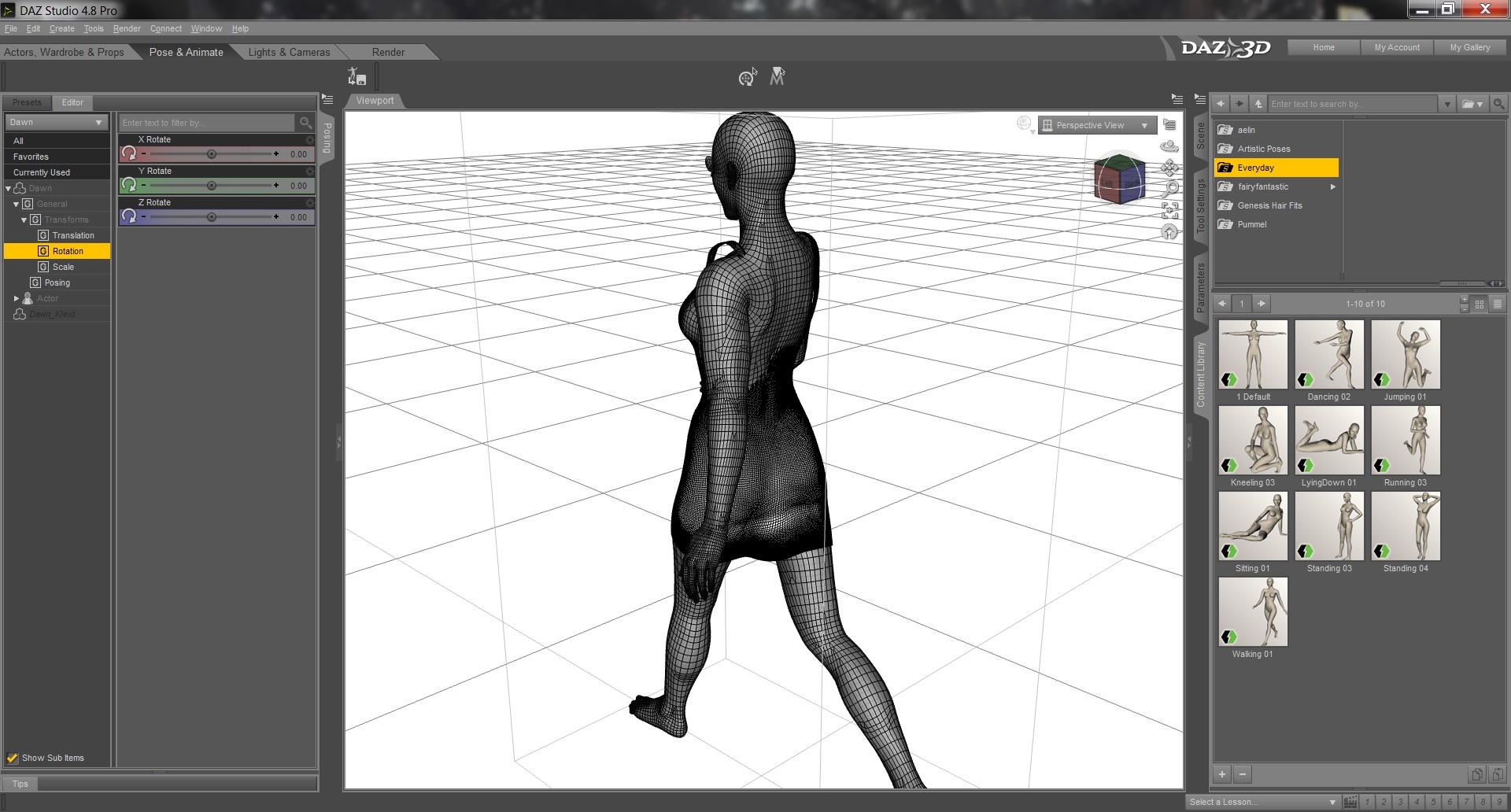The height and width of the screenshot is (812, 1511).
Task: Open the draw style sphere icon
Action: tap(1024, 124)
